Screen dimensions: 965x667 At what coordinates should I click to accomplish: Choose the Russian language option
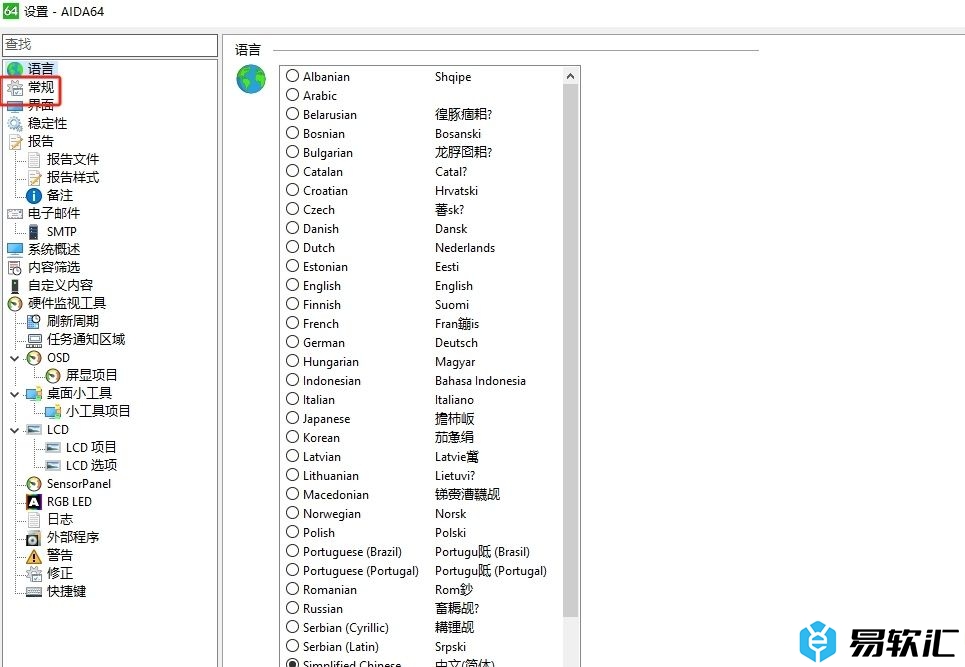(x=292, y=608)
